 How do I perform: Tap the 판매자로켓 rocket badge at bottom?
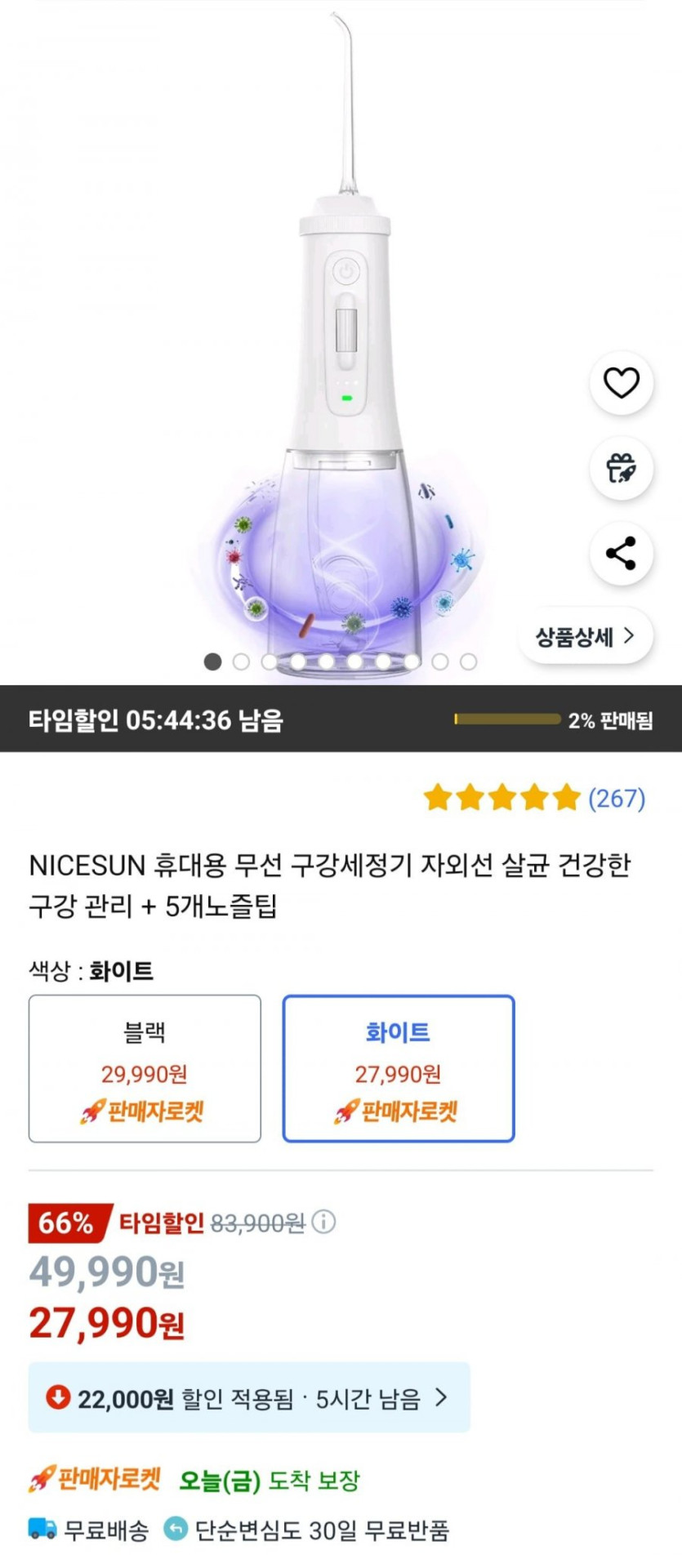point(95,1479)
